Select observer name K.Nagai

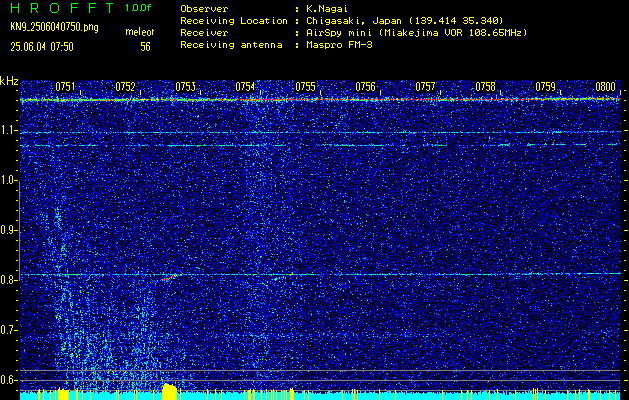pos(327,8)
